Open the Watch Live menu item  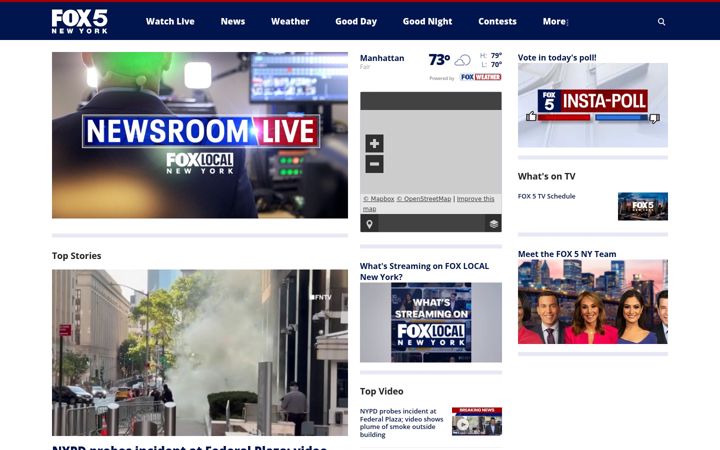pos(170,22)
